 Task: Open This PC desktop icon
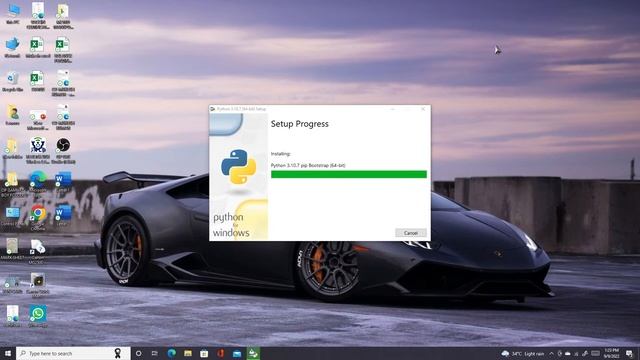pos(13,13)
